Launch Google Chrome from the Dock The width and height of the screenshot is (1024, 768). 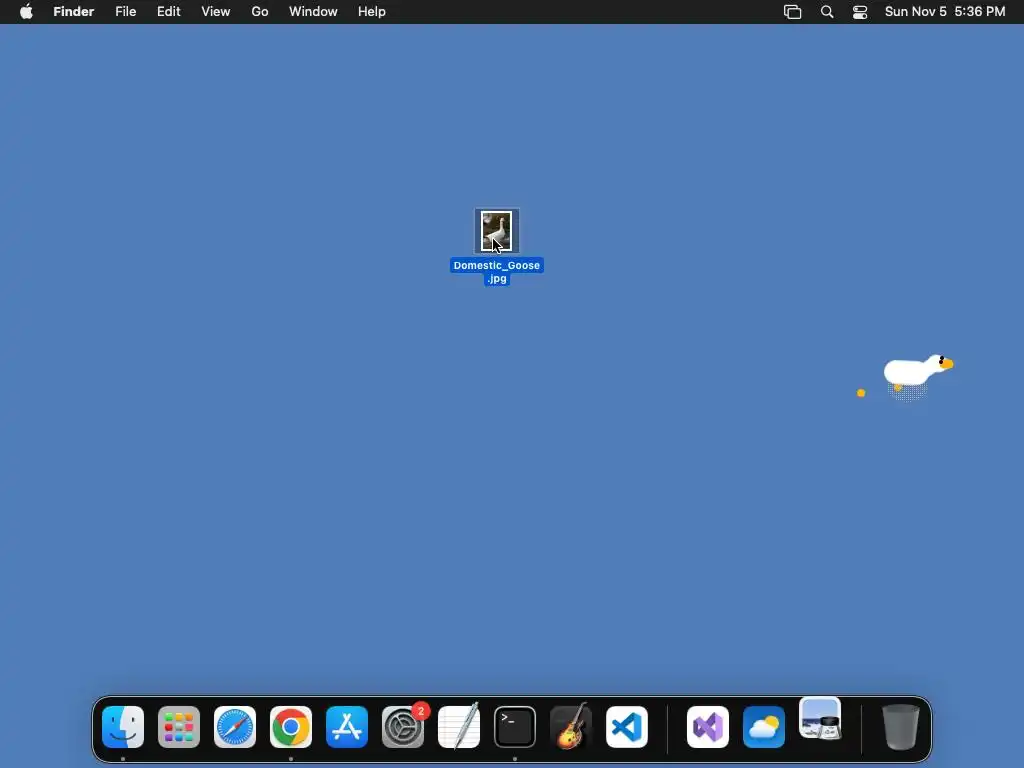click(x=291, y=727)
